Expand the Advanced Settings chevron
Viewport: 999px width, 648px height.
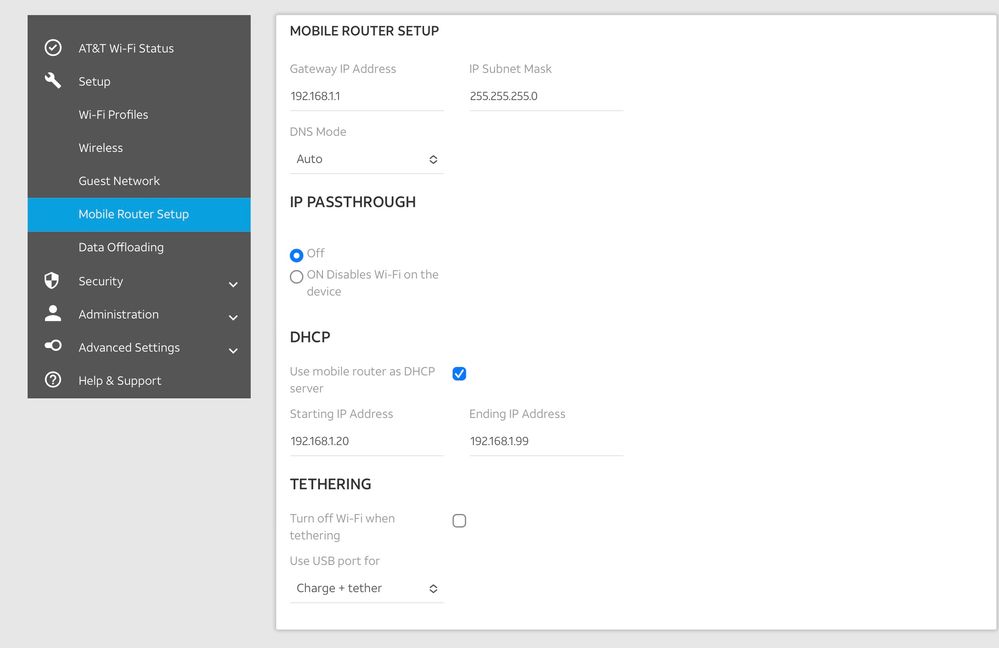pyautogui.click(x=233, y=350)
